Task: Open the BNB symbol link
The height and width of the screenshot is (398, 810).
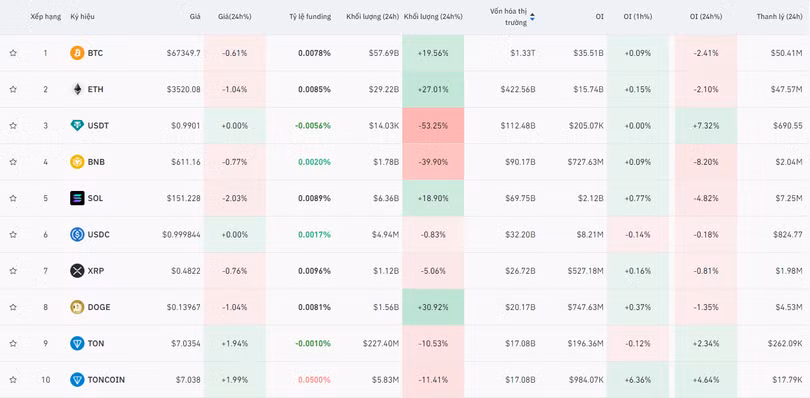Action: 96,162
